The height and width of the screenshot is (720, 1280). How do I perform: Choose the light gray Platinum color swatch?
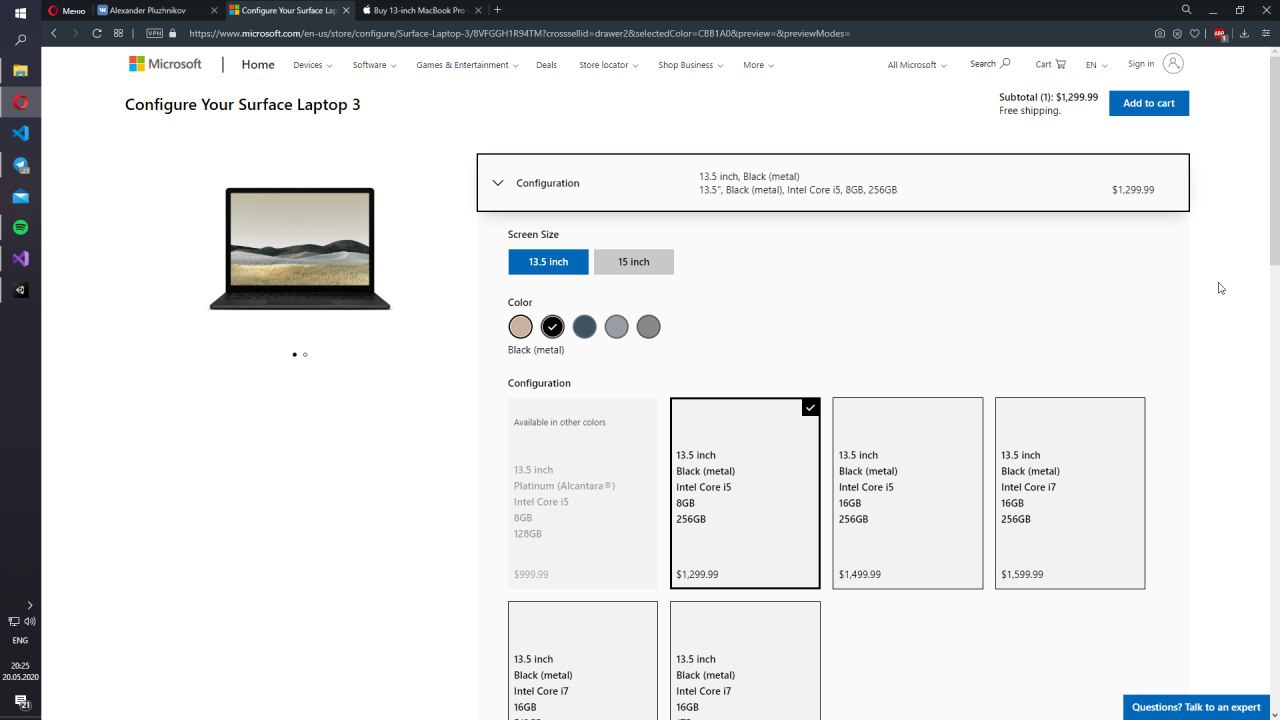616,327
